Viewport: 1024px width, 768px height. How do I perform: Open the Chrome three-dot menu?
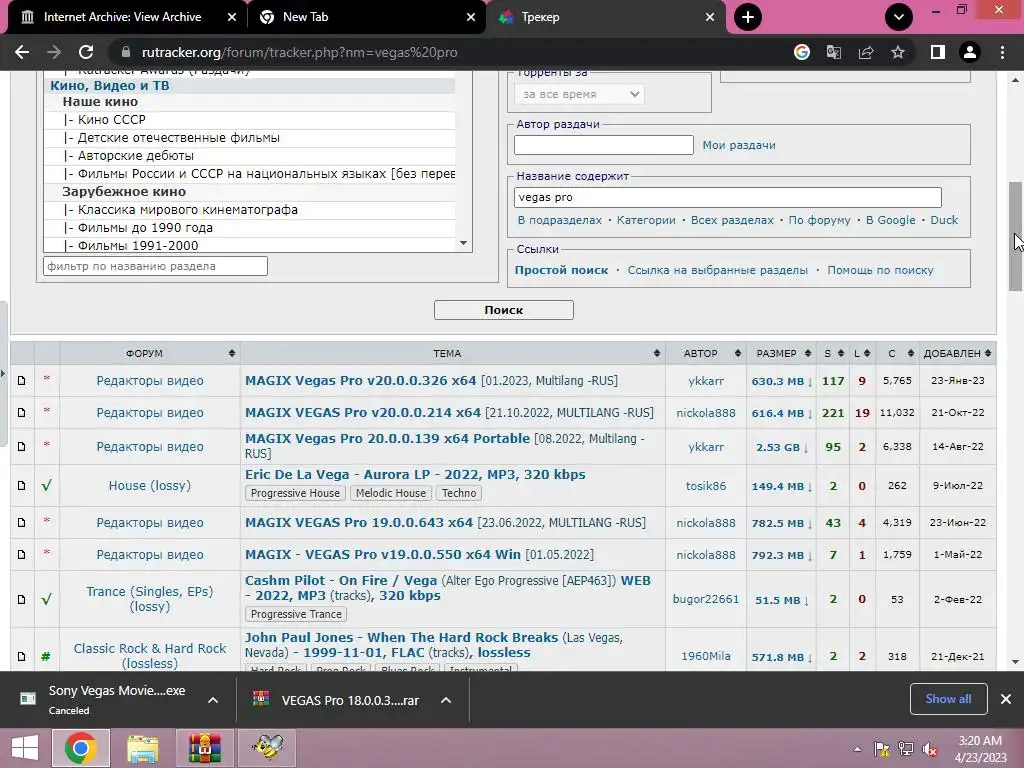(x=1002, y=52)
